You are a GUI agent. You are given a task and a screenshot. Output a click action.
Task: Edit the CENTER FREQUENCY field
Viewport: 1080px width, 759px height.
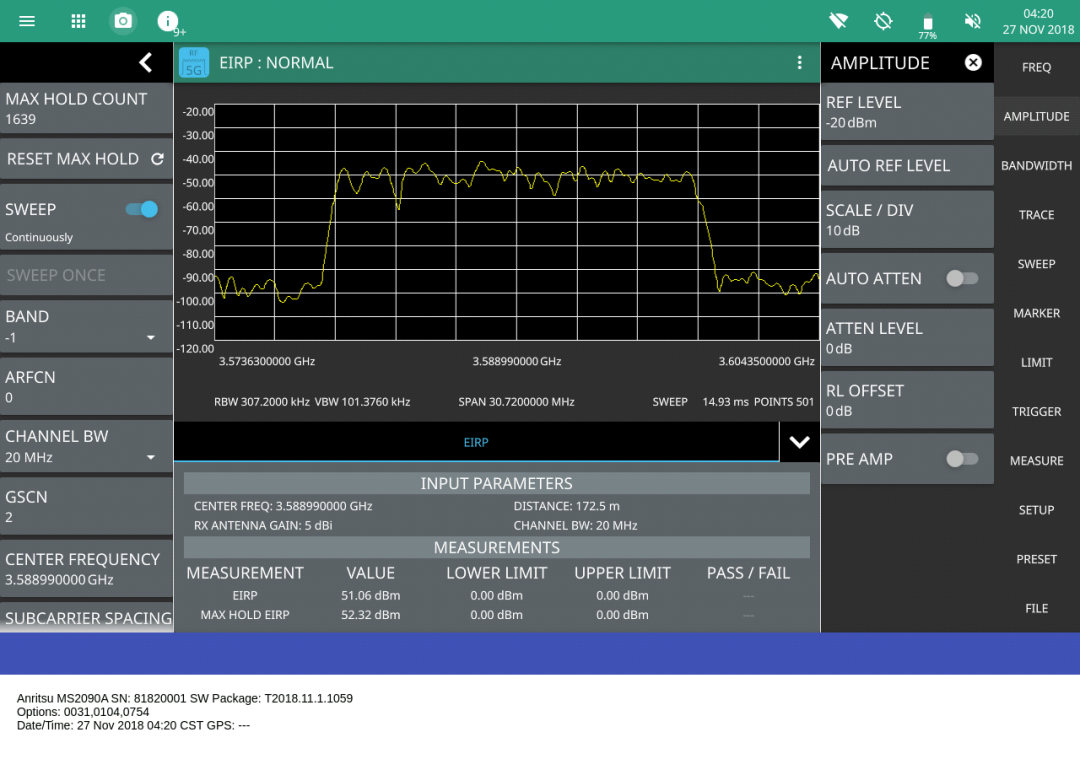[x=86, y=569]
